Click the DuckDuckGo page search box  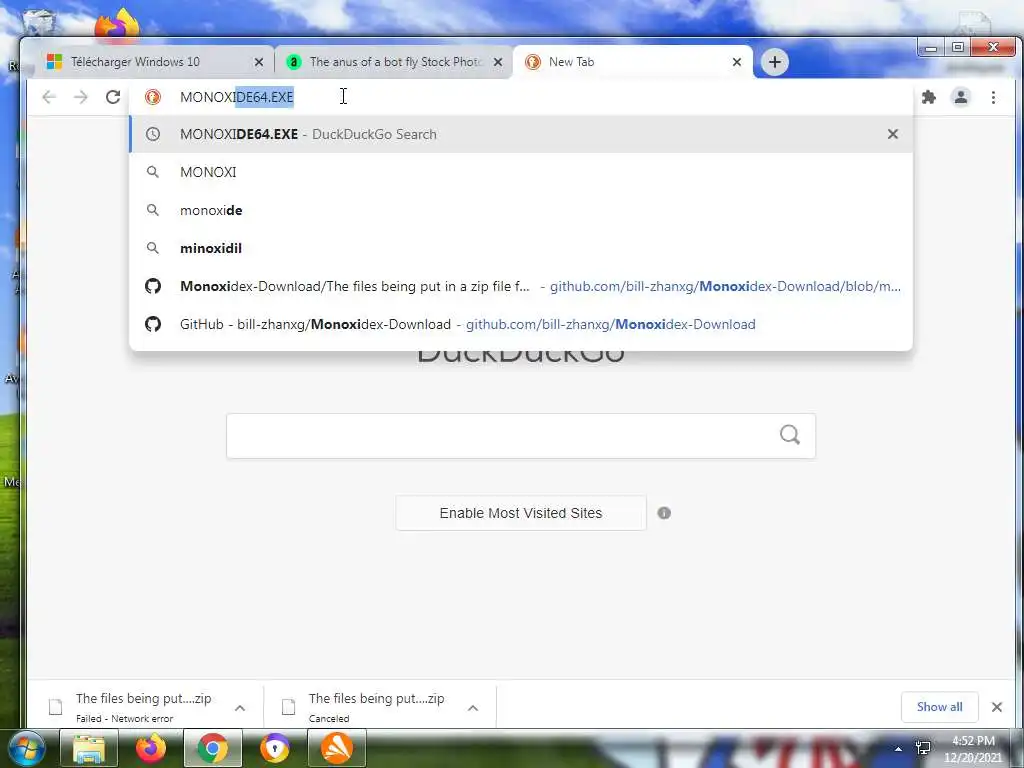point(520,436)
